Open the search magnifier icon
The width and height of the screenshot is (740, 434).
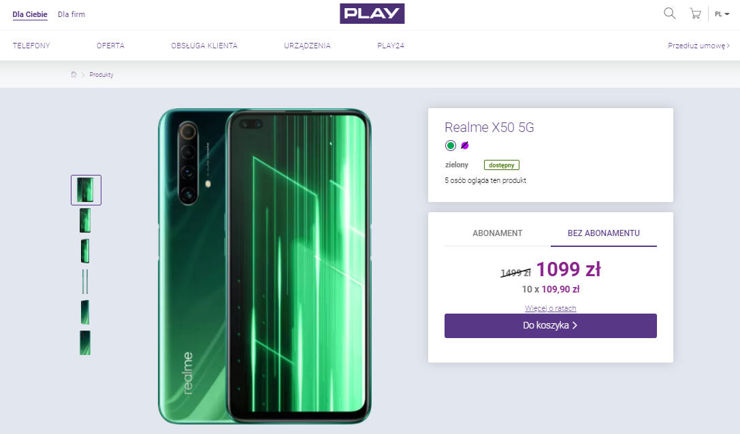[670, 13]
